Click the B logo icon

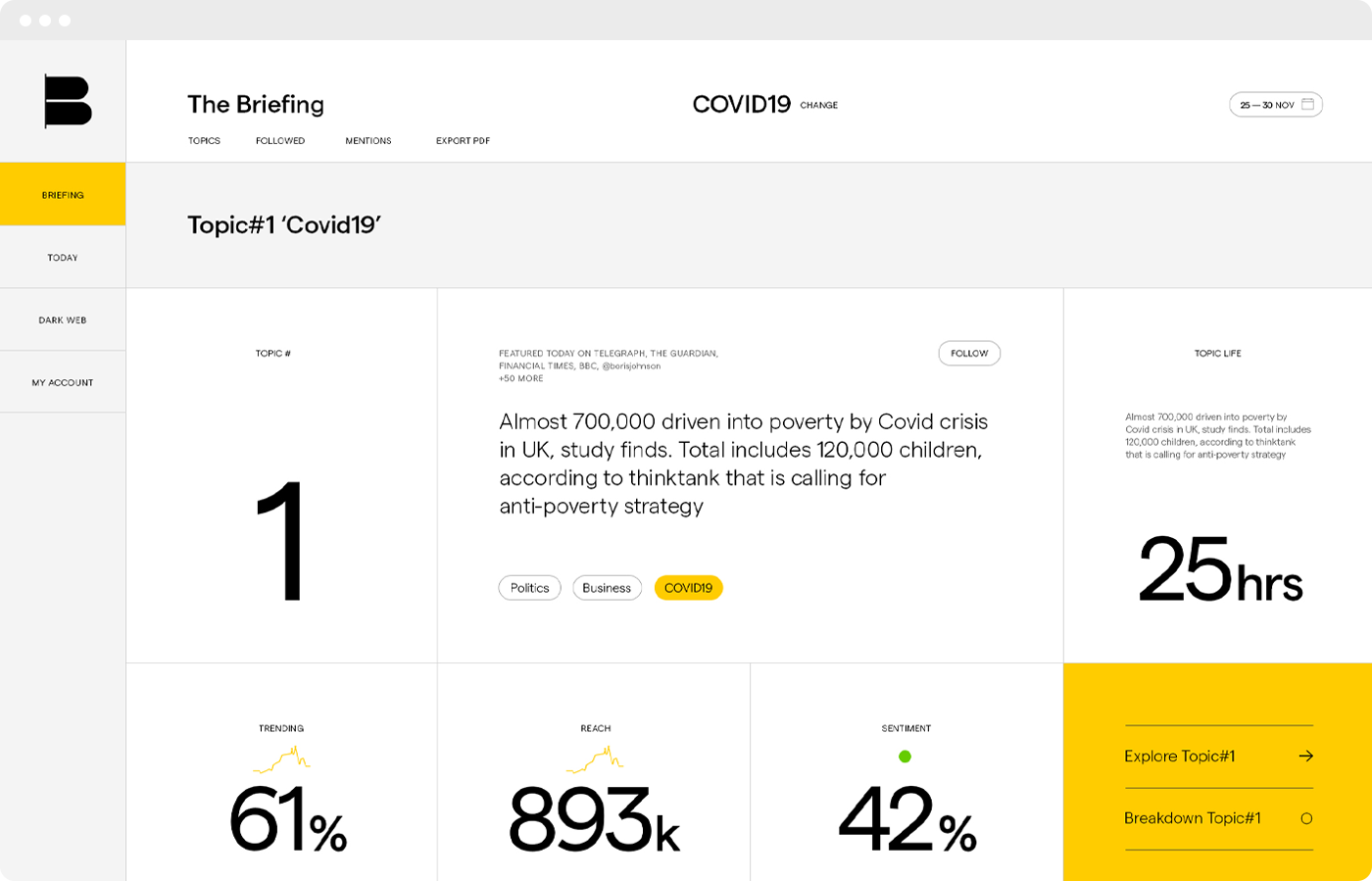coord(68,101)
